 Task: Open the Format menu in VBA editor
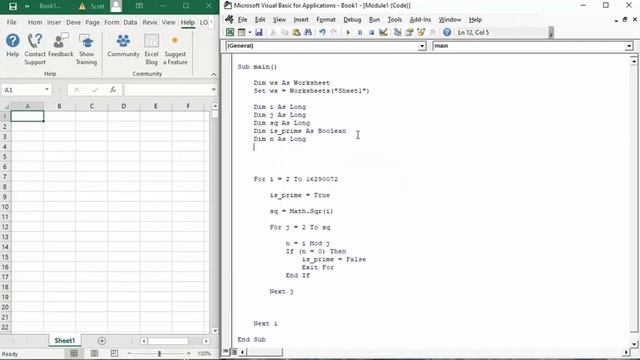(x=326, y=20)
